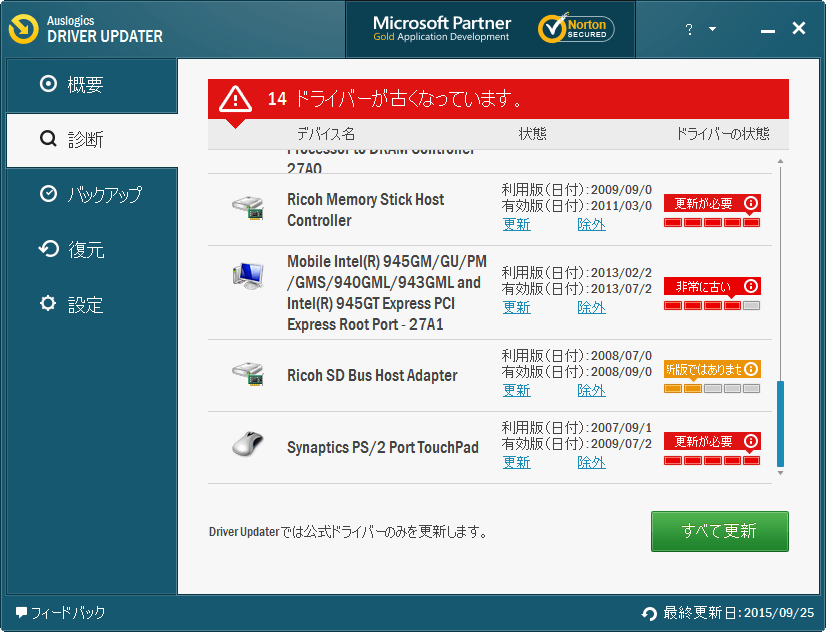Click 更新 link for Ricoh SD Bus Host Adapter
Image resolution: width=826 pixels, height=632 pixels.
[x=516, y=390]
